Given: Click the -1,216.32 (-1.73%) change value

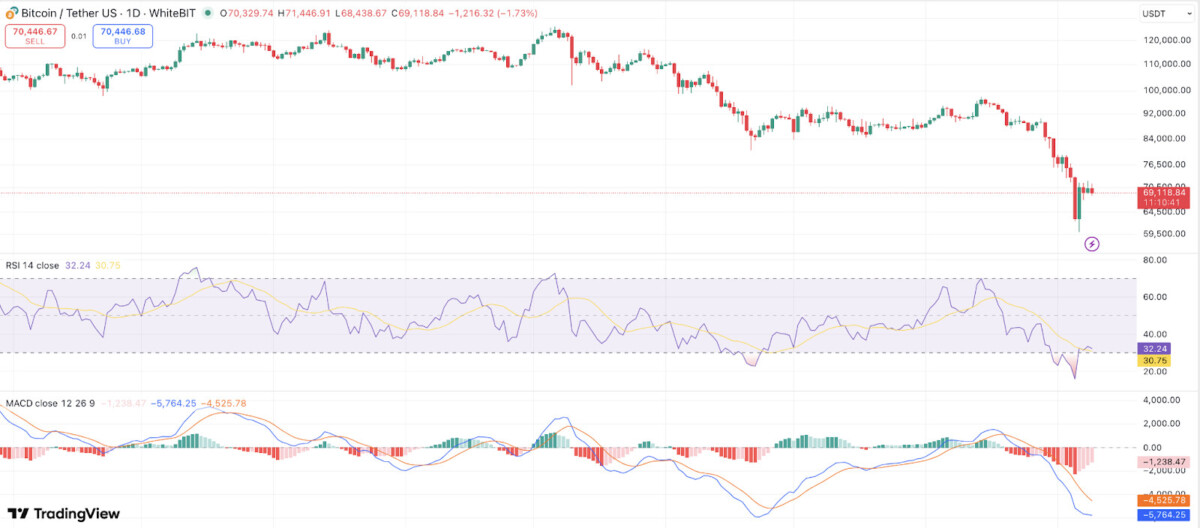Looking at the screenshot, I should (494, 14).
